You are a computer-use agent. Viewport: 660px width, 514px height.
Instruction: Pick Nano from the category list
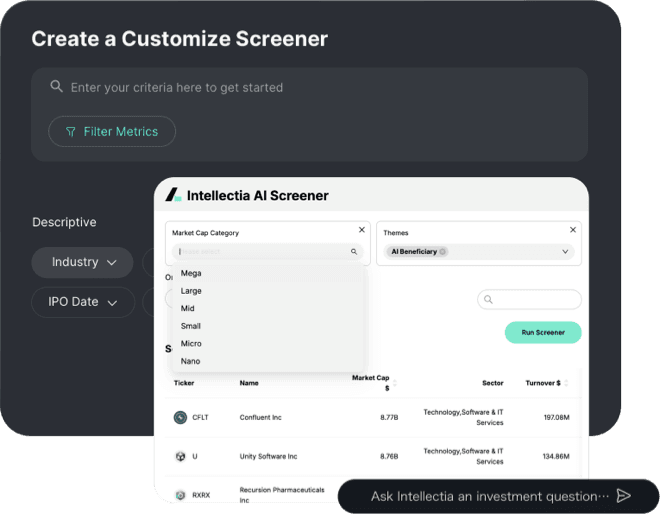tap(191, 361)
